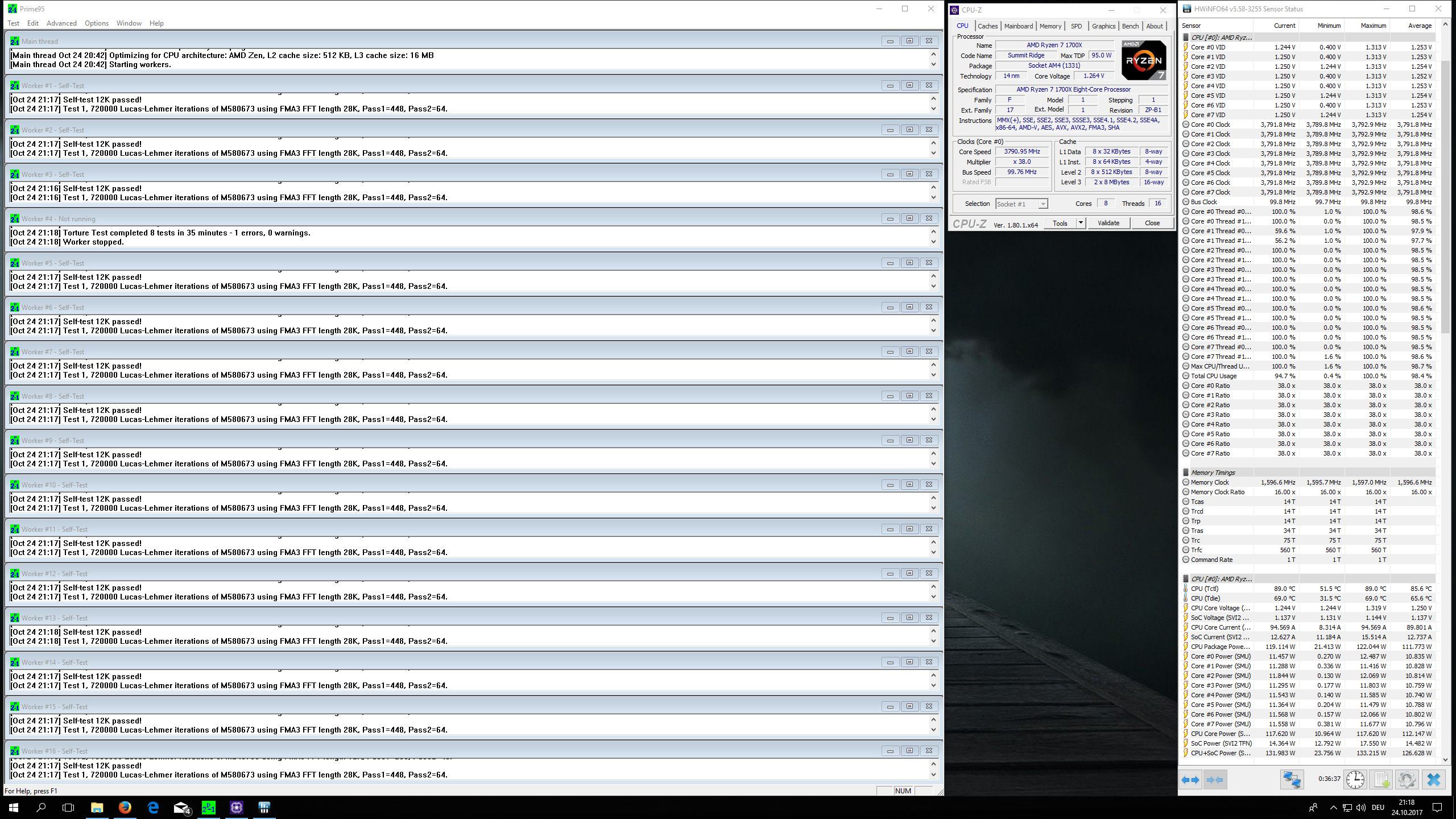Start logging with sheet plus icon
This screenshot has width=1456, height=819.
[x=1381, y=780]
